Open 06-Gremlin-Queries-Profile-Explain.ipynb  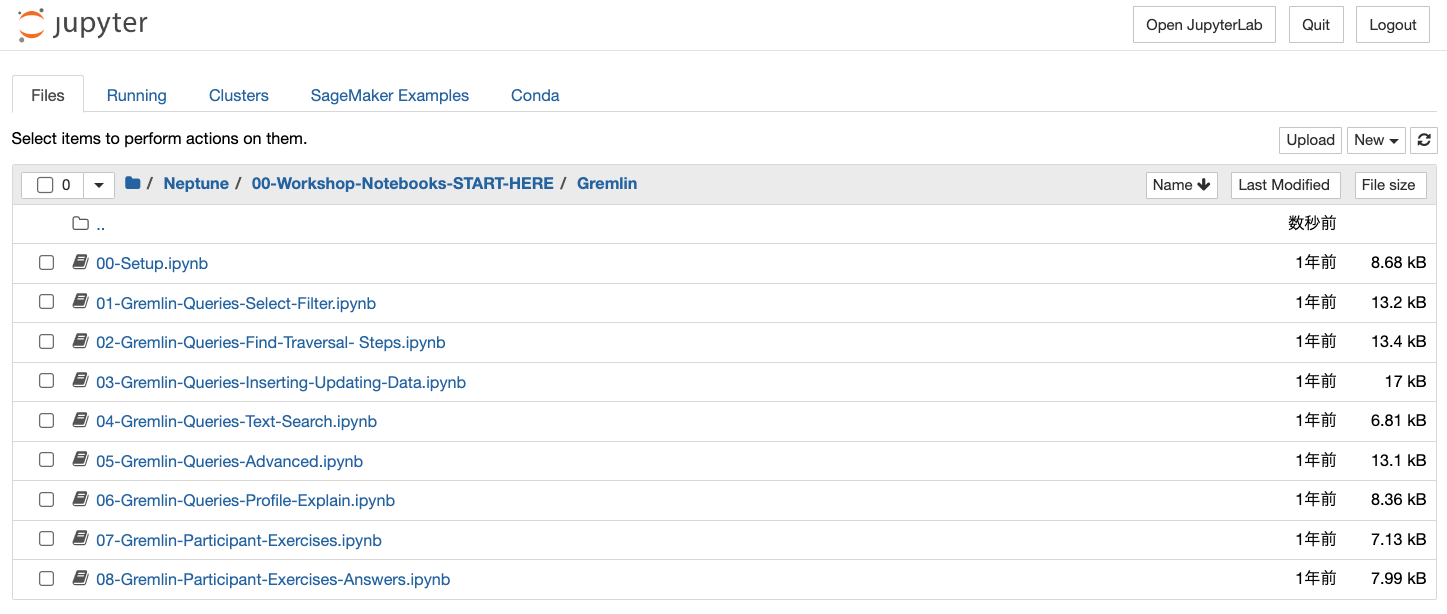click(x=245, y=500)
